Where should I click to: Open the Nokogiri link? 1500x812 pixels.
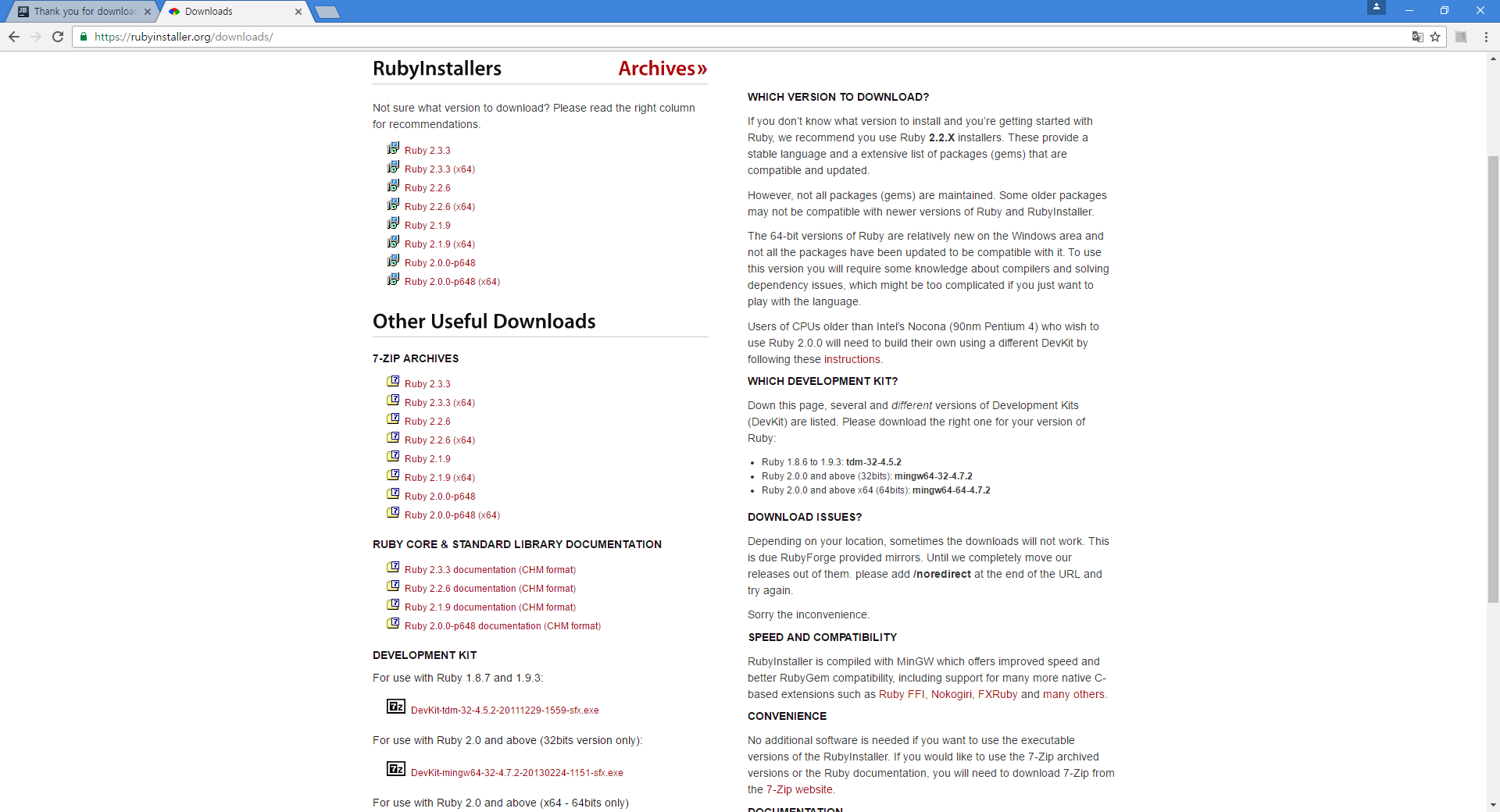click(952, 694)
